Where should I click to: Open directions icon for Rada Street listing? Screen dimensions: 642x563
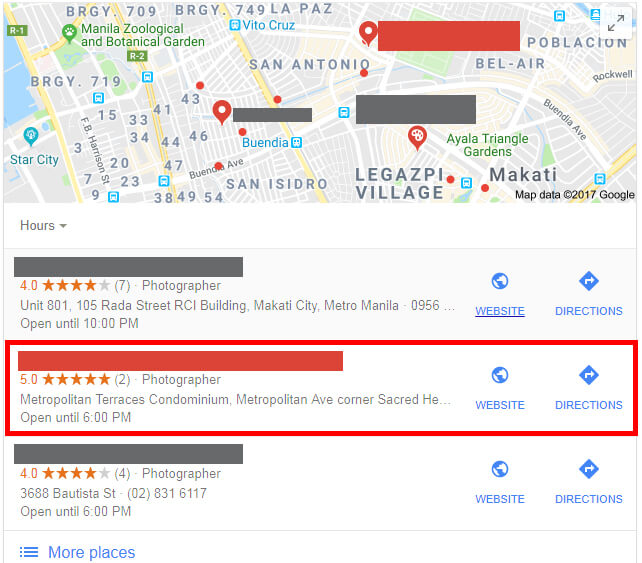tap(589, 281)
